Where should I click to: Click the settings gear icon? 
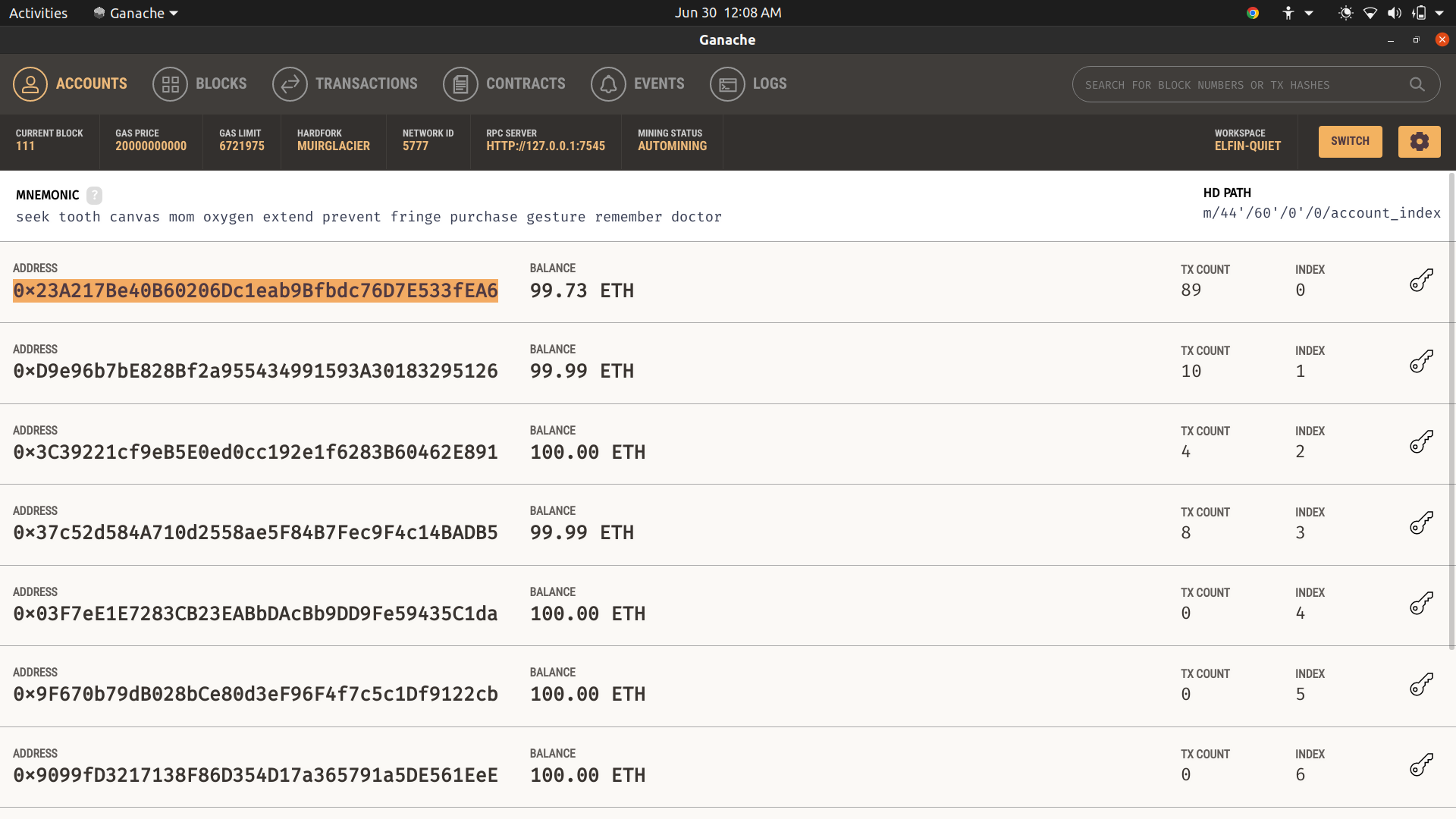pos(1419,142)
